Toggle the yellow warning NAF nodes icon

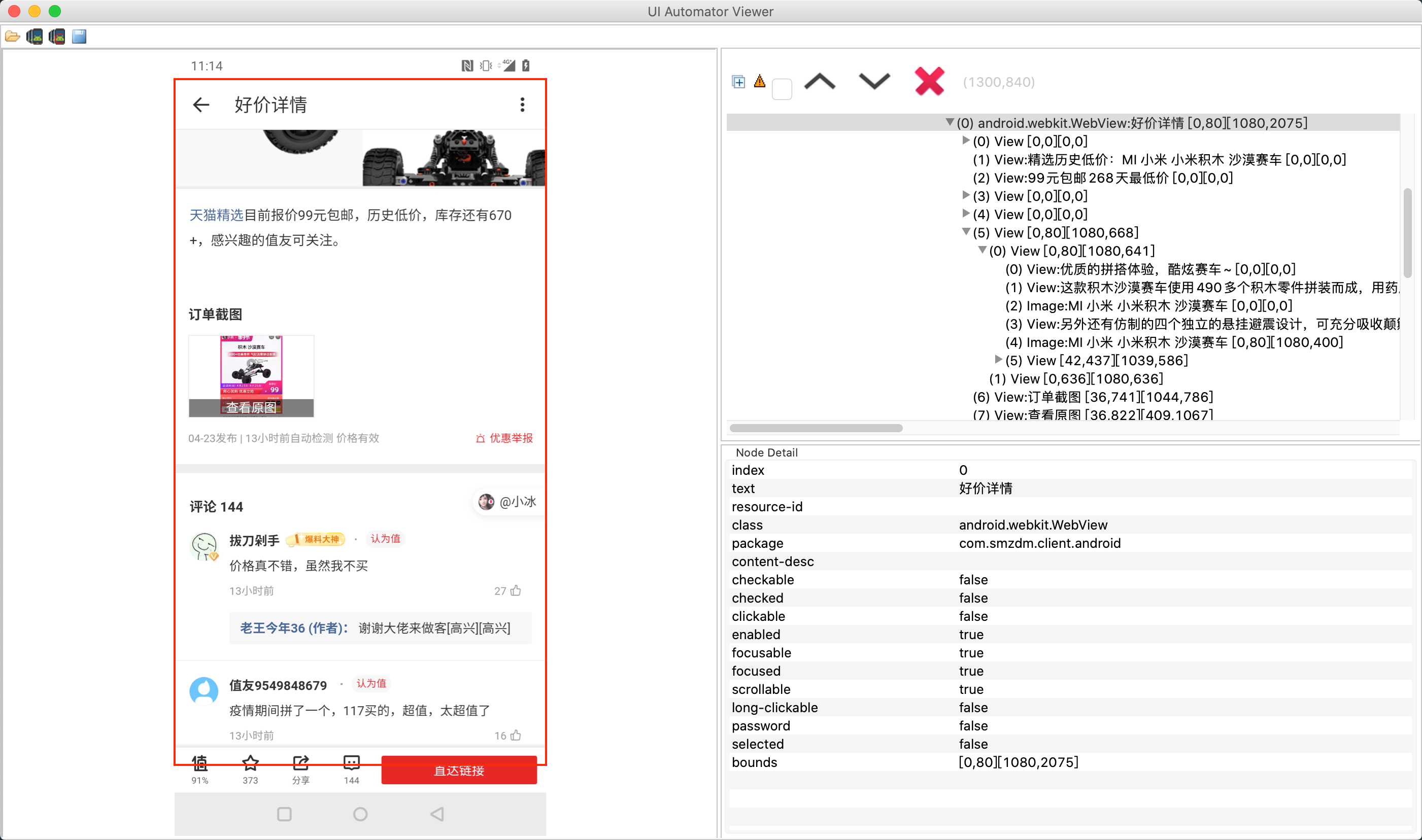click(759, 82)
